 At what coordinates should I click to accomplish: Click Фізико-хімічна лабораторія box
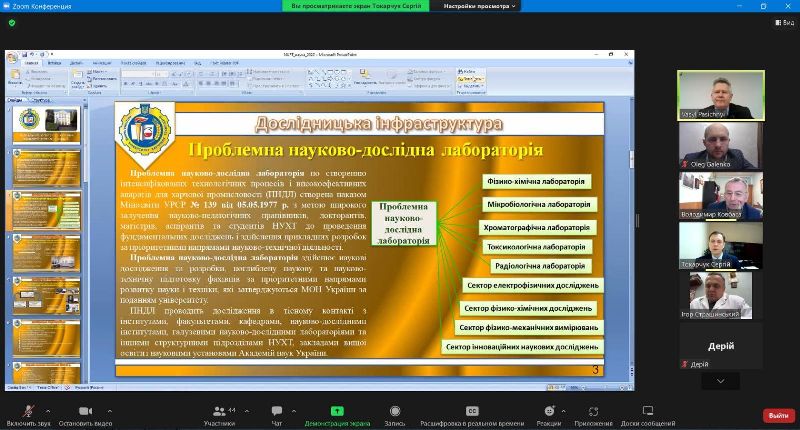(536, 181)
